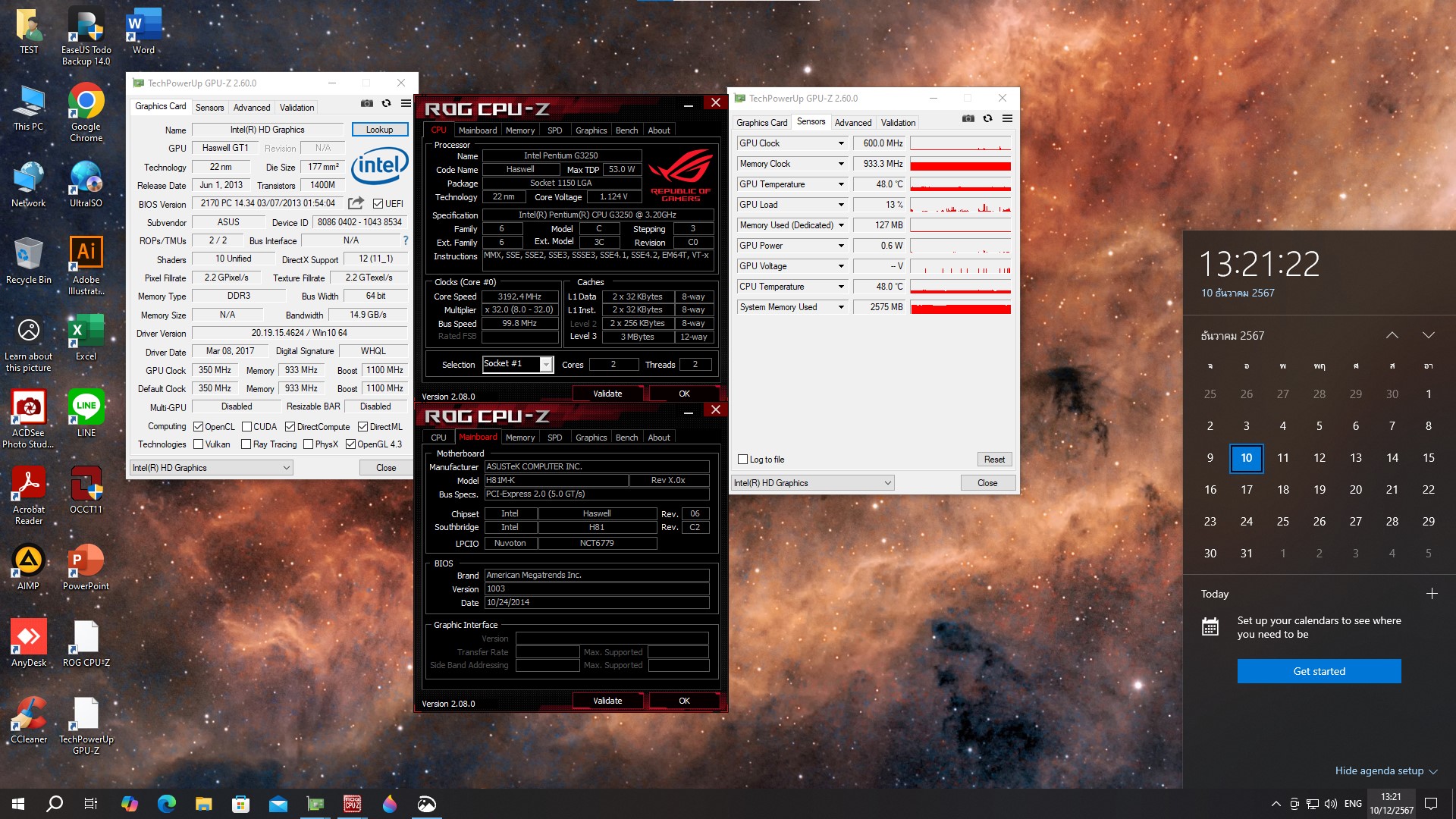Open EaseUS Todo Backup desktop icon
Image resolution: width=1456 pixels, height=819 pixels.
[x=86, y=36]
